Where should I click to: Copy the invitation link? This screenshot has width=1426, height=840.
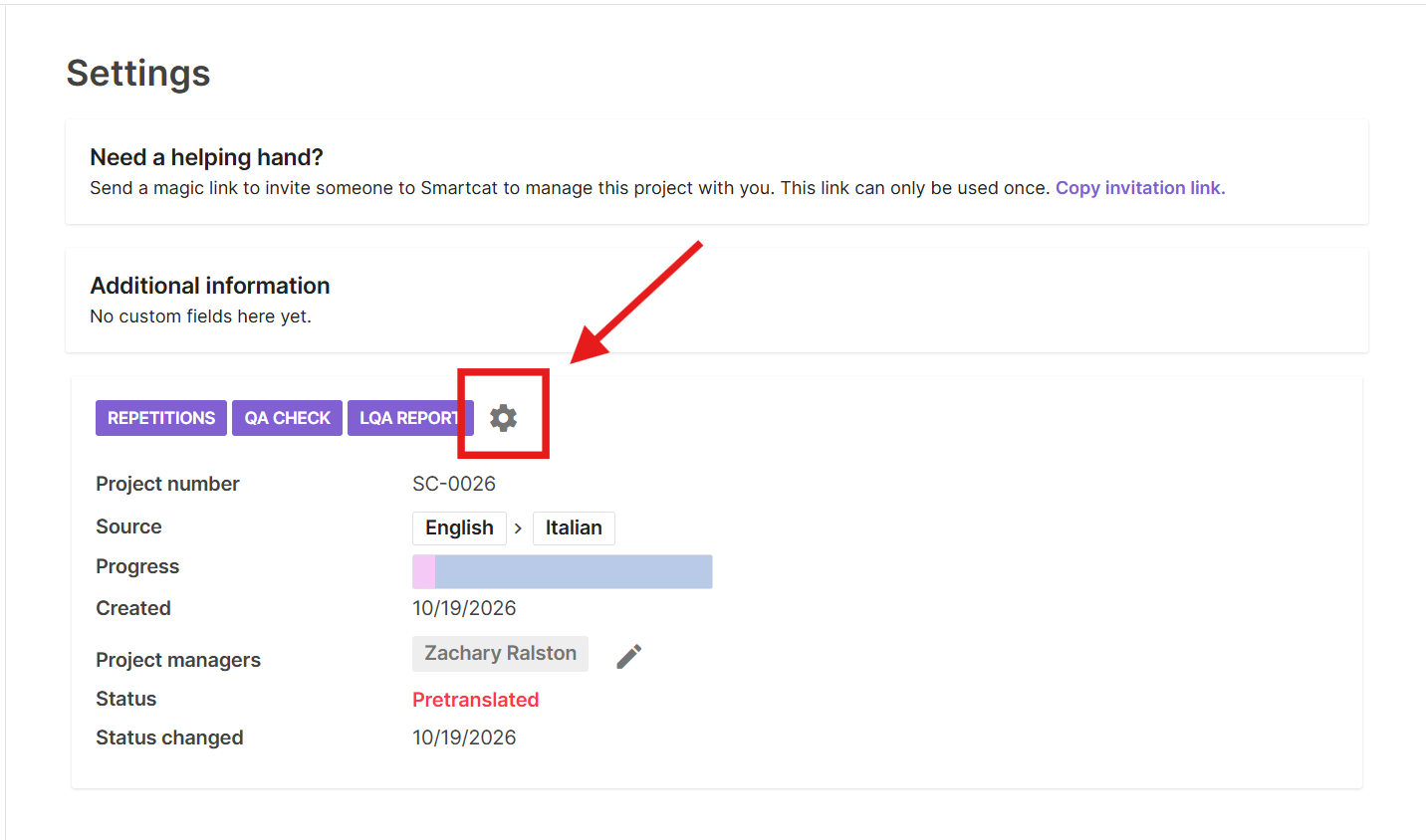[x=1140, y=188]
